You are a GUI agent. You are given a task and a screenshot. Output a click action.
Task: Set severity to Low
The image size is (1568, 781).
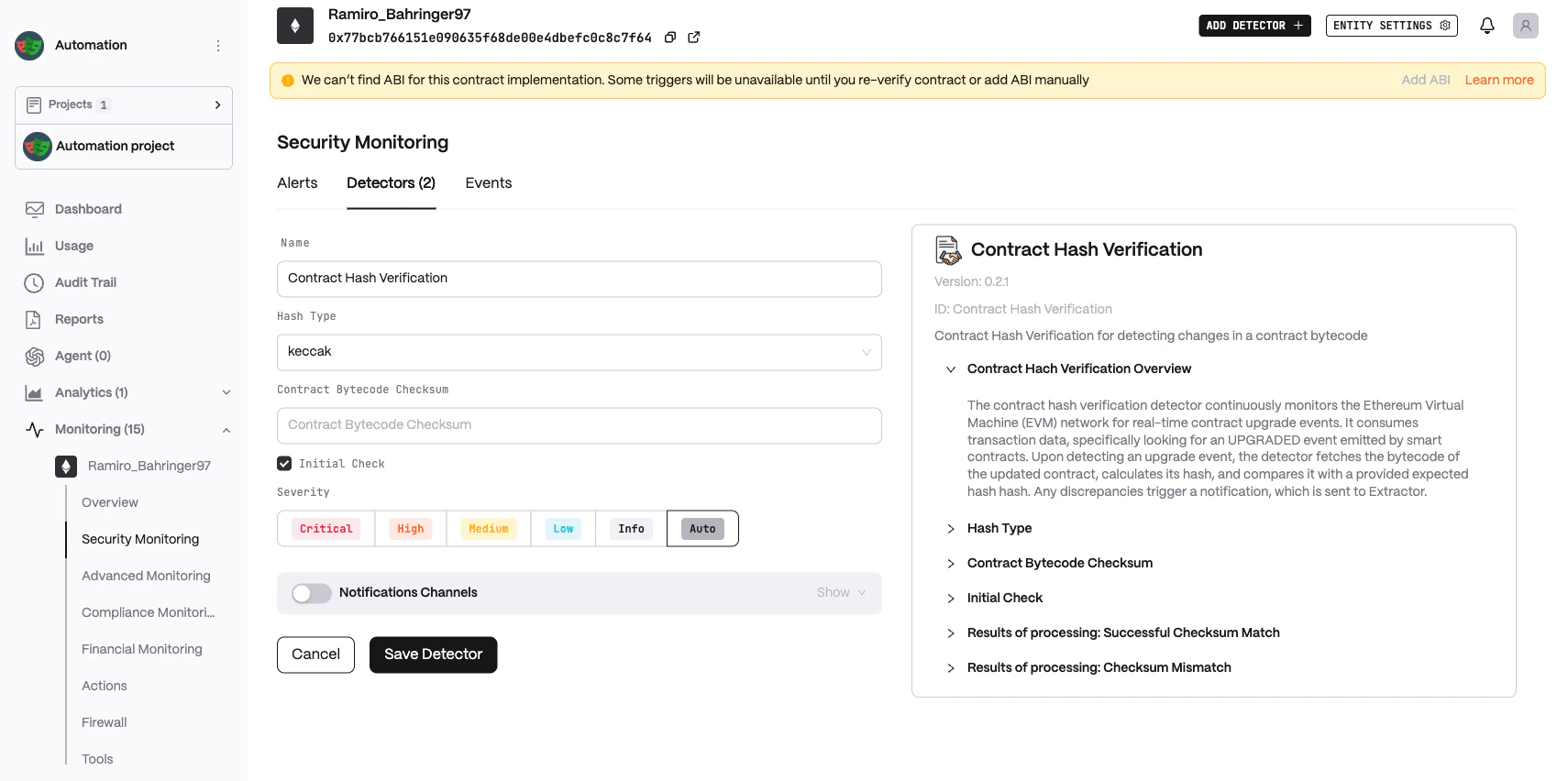point(563,529)
